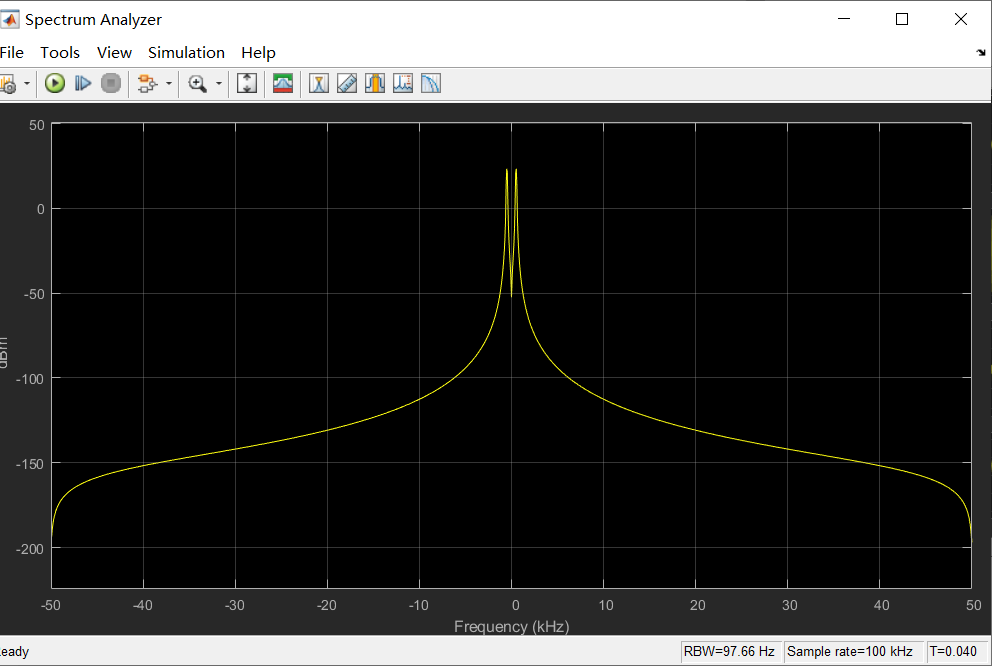Open the View menu
The width and height of the screenshot is (992, 666).
pos(114,52)
